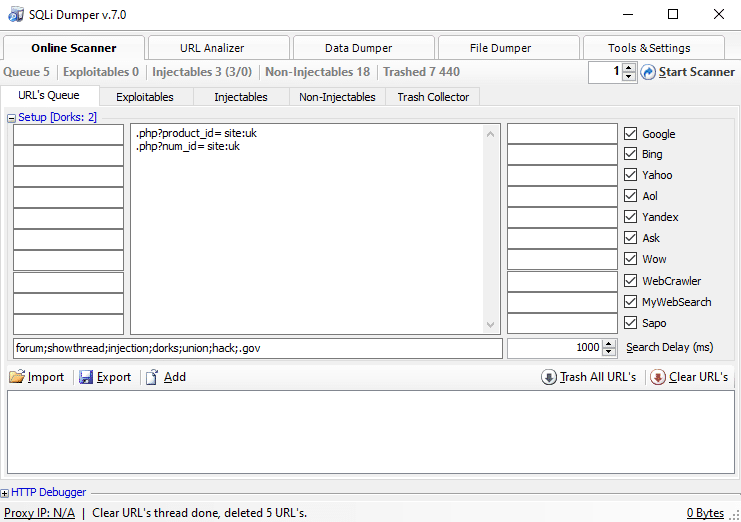Click the red Clear URL's icon

pos(657,377)
